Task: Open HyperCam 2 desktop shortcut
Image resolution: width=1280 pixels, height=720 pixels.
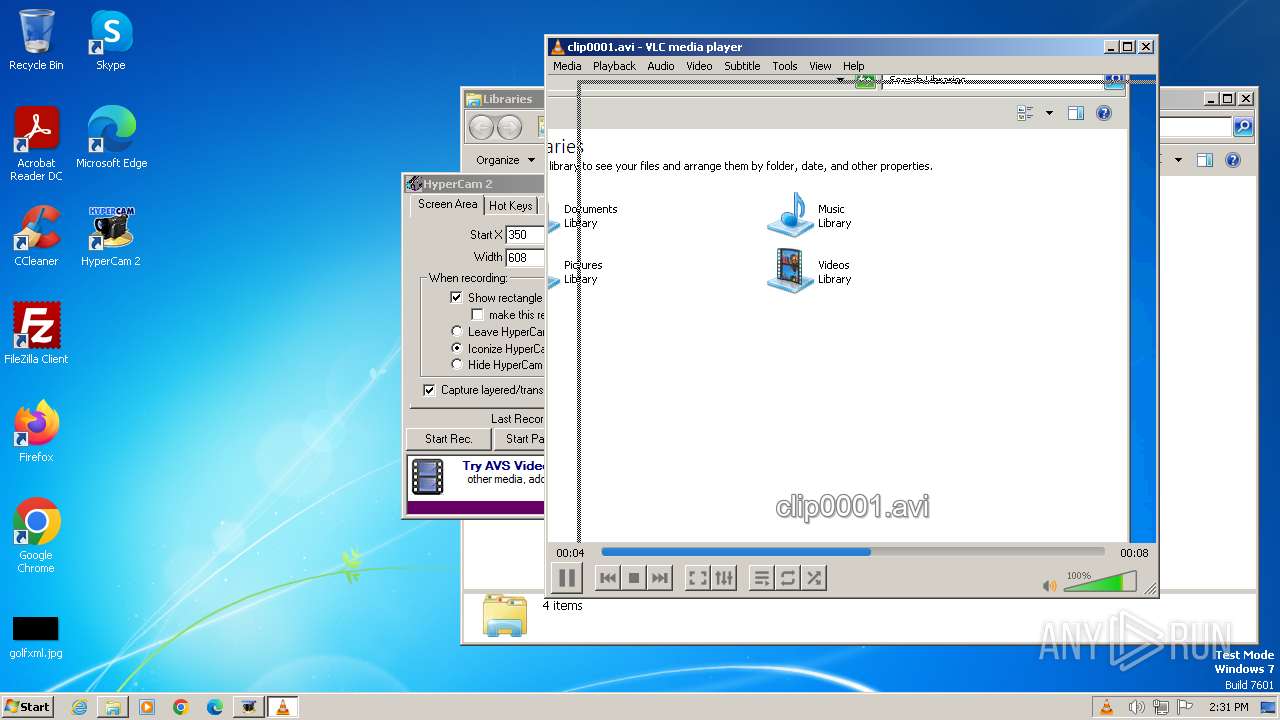Action: pyautogui.click(x=111, y=236)
